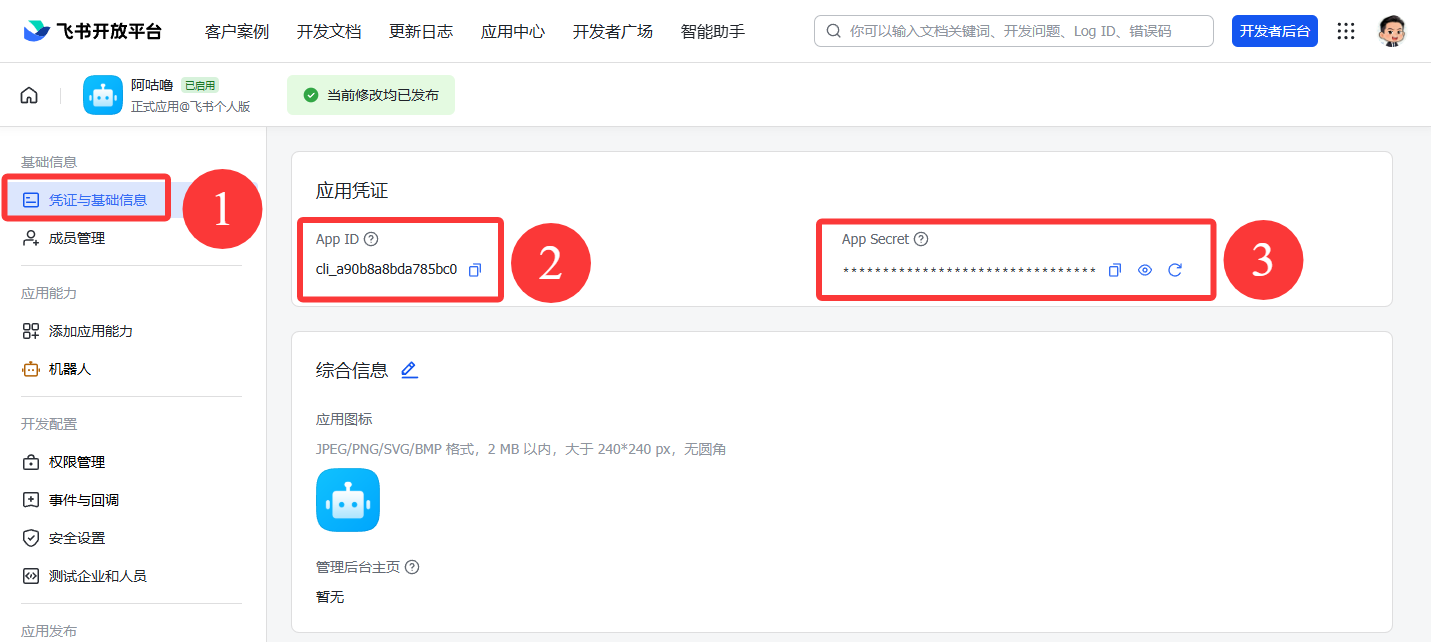Reveal App Secret with the eye icon
1431x642 pixels.
pos(1145,270)
